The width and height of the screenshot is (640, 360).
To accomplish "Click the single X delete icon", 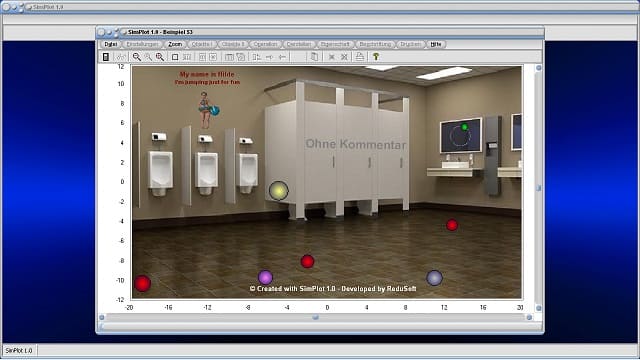I will tap(332, 57).
